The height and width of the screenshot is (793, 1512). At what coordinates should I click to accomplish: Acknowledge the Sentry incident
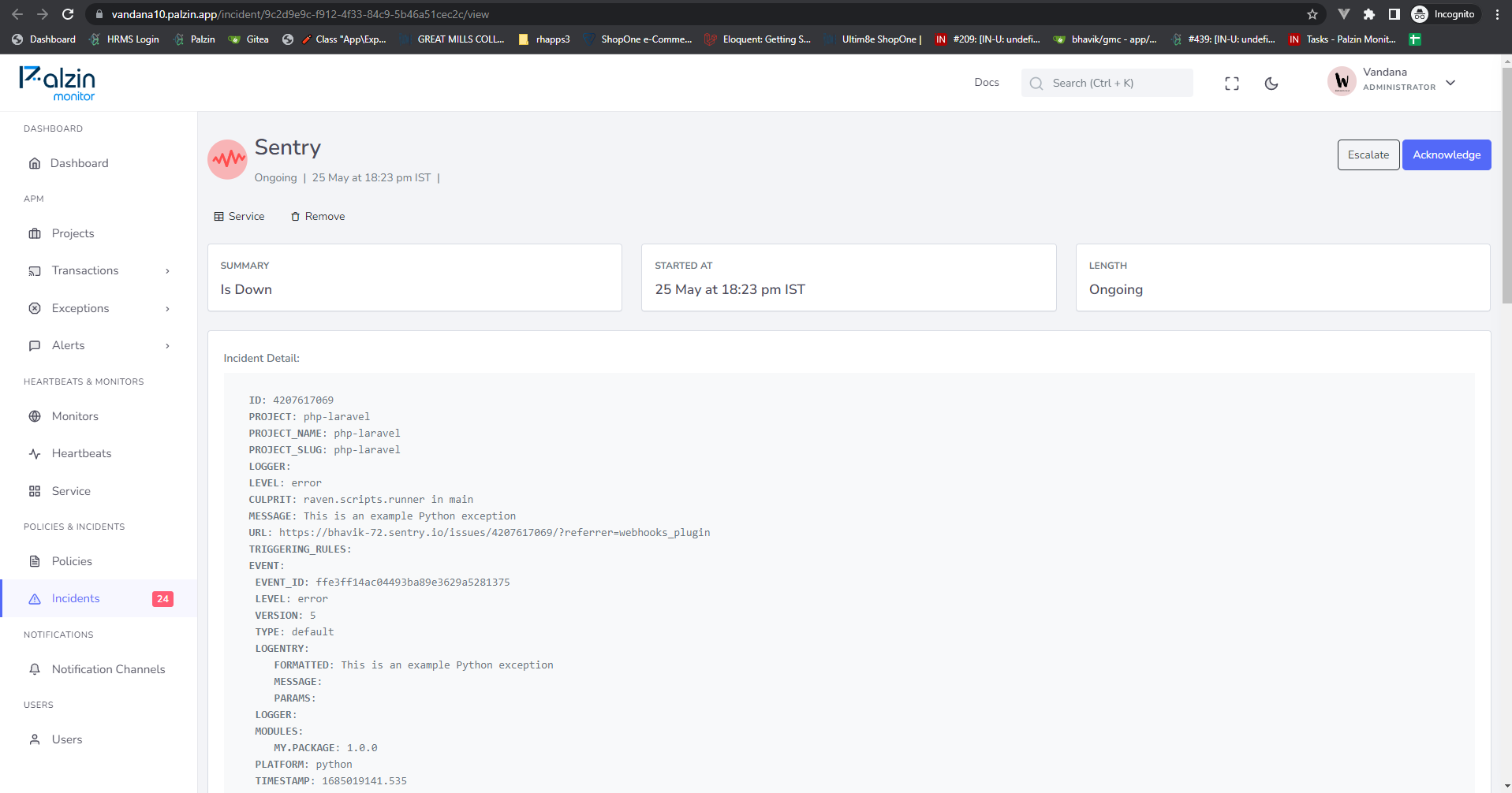[1447, 155]
